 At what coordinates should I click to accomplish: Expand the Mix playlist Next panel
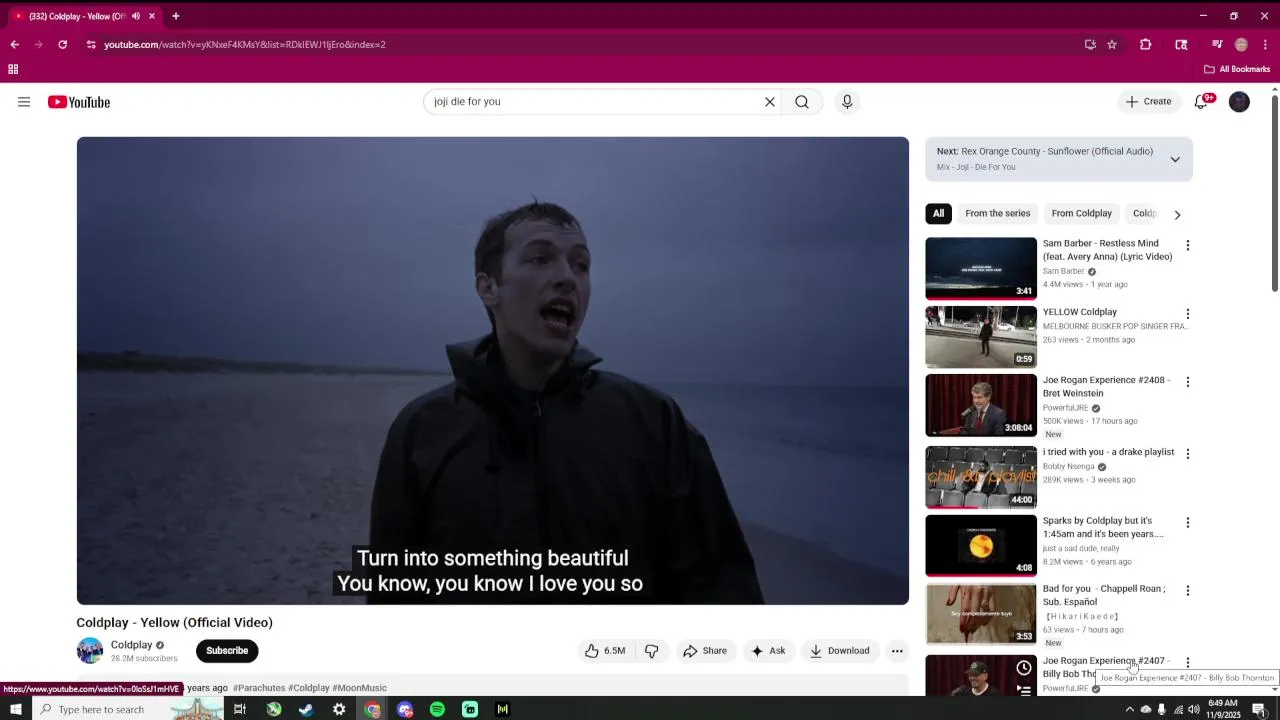click(1175, 159)
